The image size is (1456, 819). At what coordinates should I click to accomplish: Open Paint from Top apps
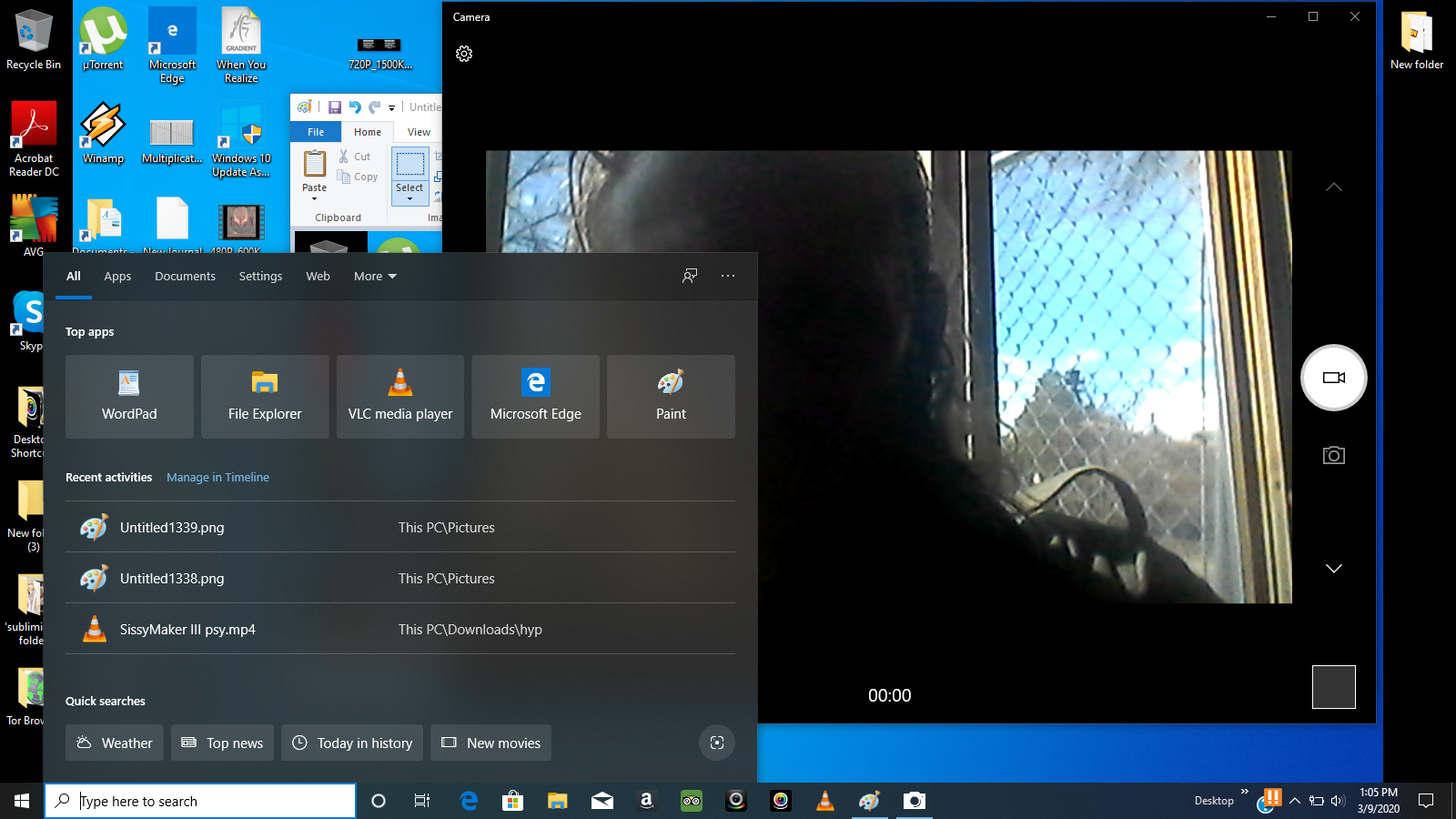[x=671, y=397]
